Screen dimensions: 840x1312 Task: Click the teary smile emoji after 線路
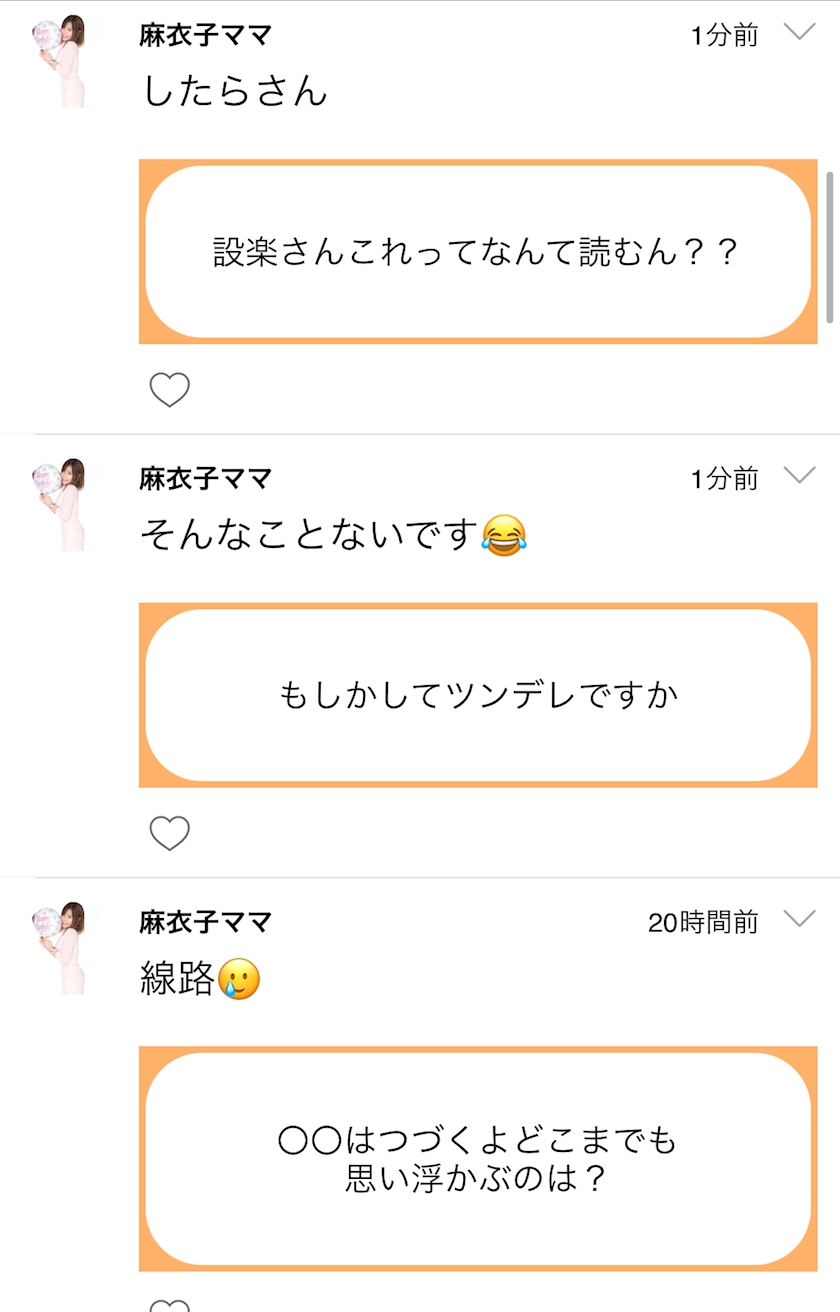point(238,980)
